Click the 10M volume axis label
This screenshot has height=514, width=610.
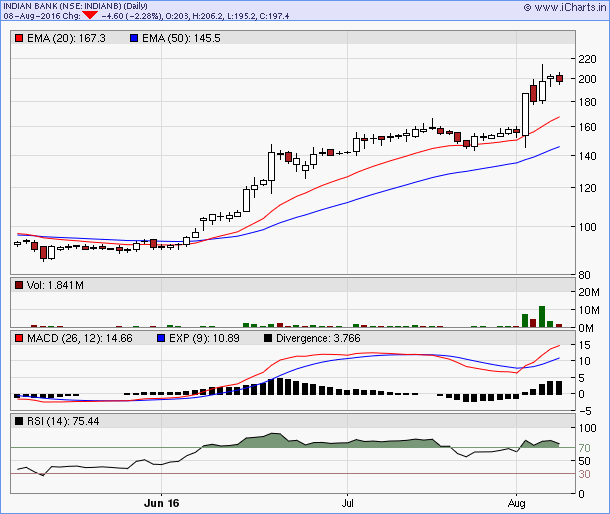(x=589, y=310)
